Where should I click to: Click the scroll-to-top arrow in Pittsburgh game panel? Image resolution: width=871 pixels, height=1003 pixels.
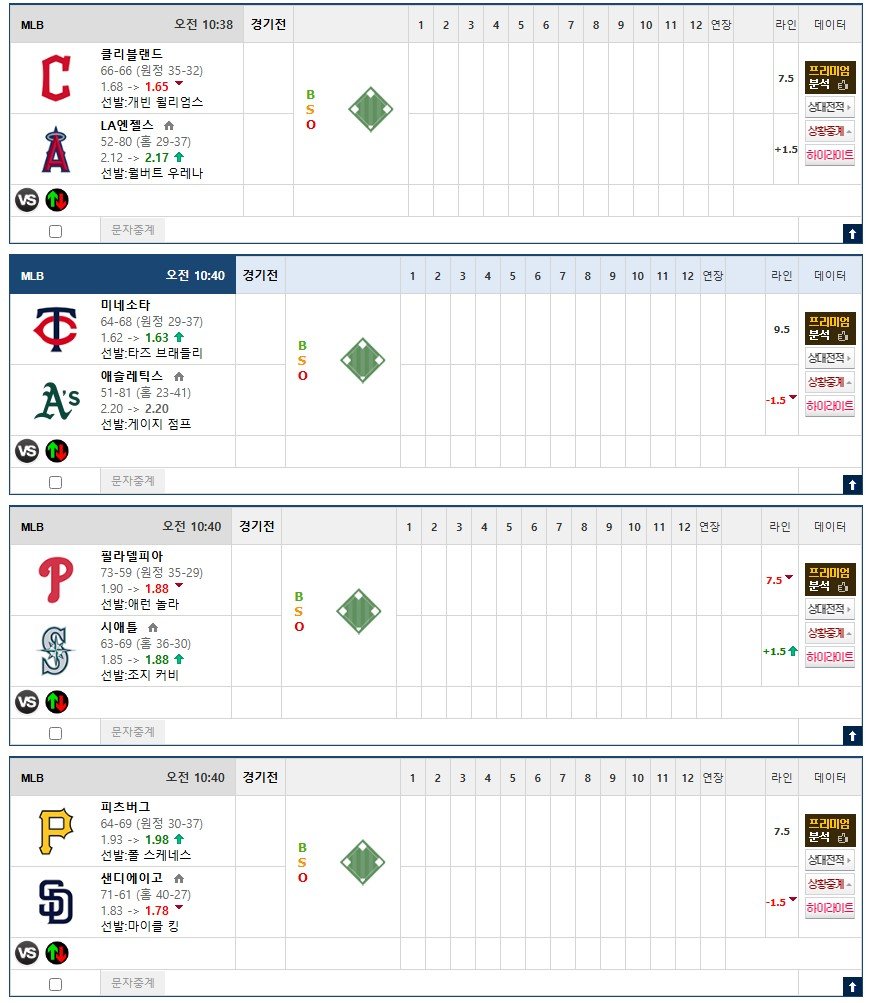(852, 986)
